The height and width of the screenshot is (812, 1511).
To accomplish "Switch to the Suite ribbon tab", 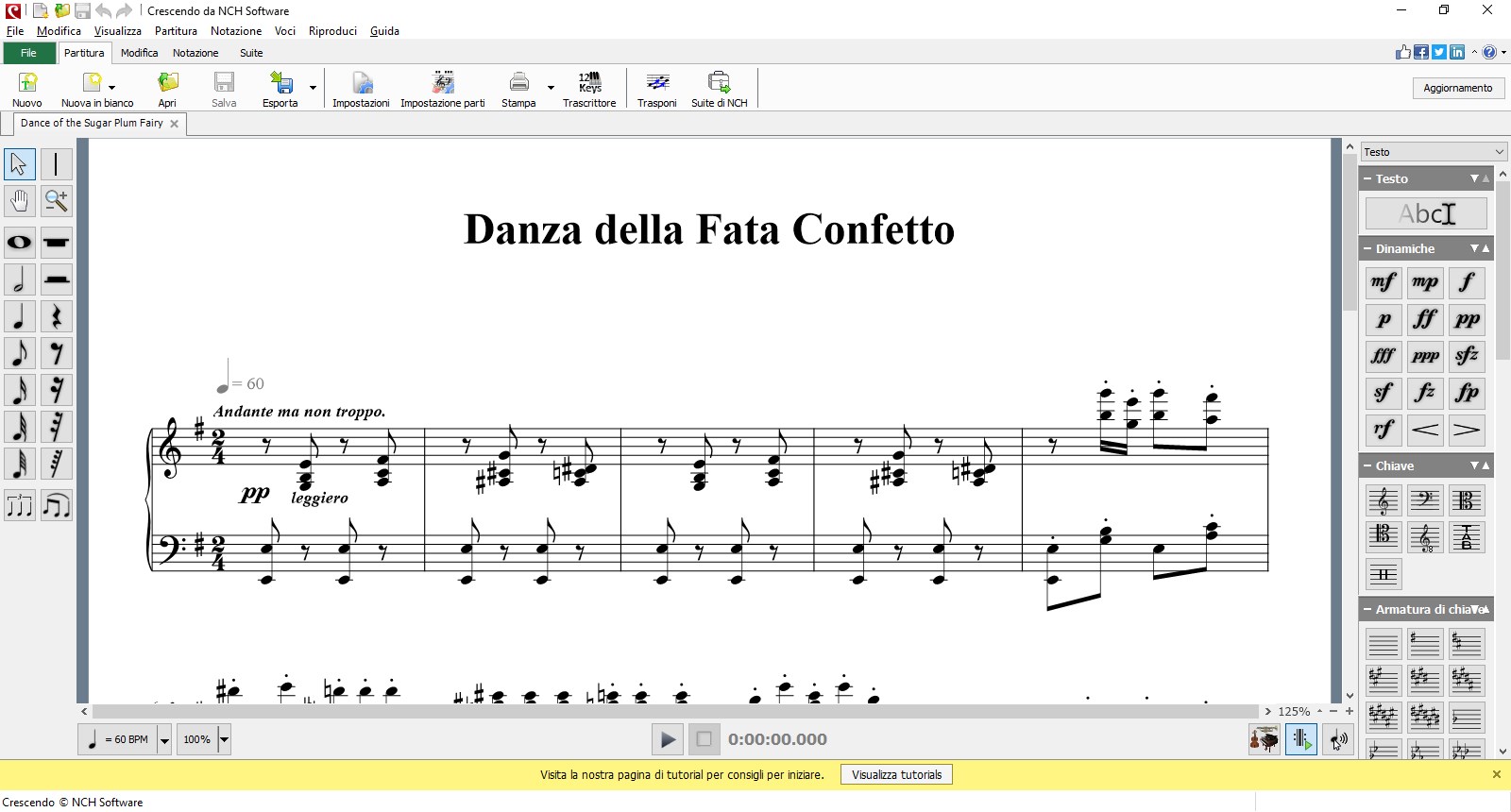I will [x=251, y=53].
